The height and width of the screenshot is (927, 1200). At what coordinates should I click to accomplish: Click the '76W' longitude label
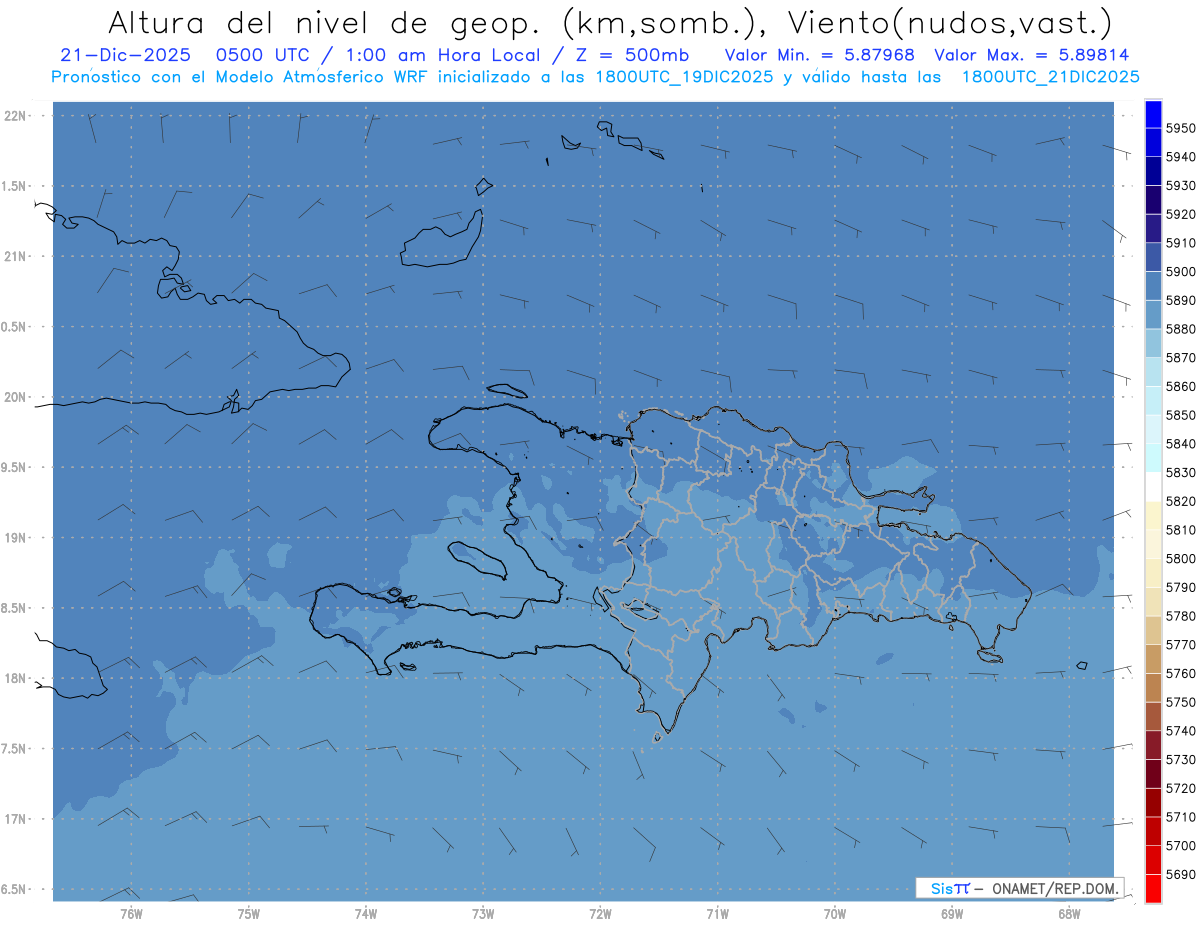coord(131,914)
